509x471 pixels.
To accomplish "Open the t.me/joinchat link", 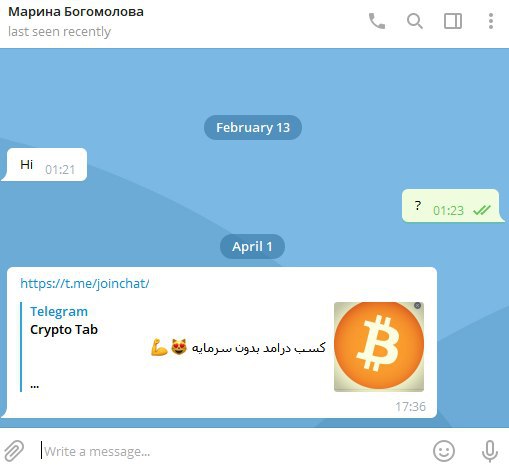I will (x=85, y=283).
